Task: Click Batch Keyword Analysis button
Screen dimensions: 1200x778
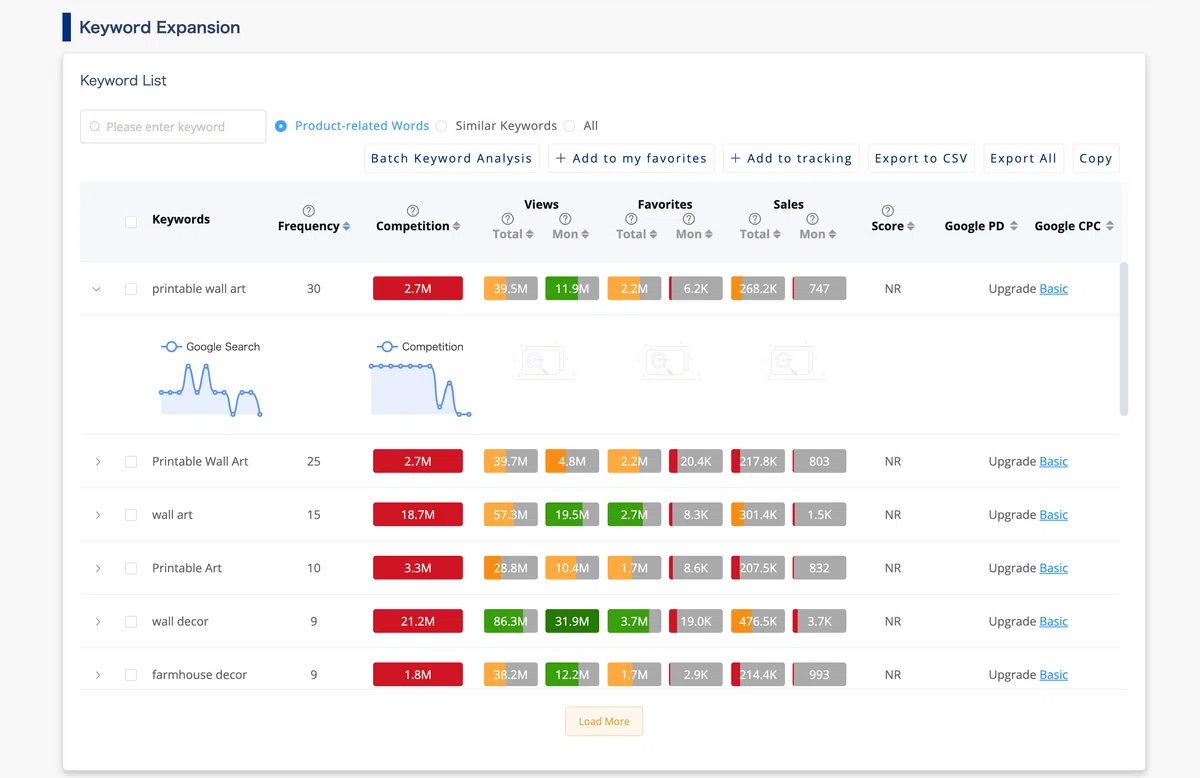Action: point(452,158)
